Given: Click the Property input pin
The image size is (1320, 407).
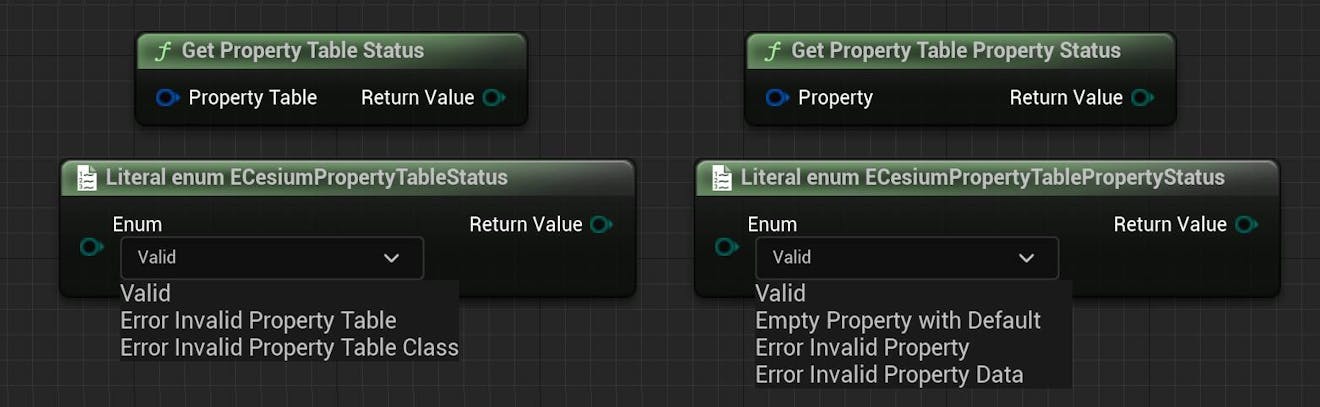Looking at the screenshot, I should tap(777, 98).
